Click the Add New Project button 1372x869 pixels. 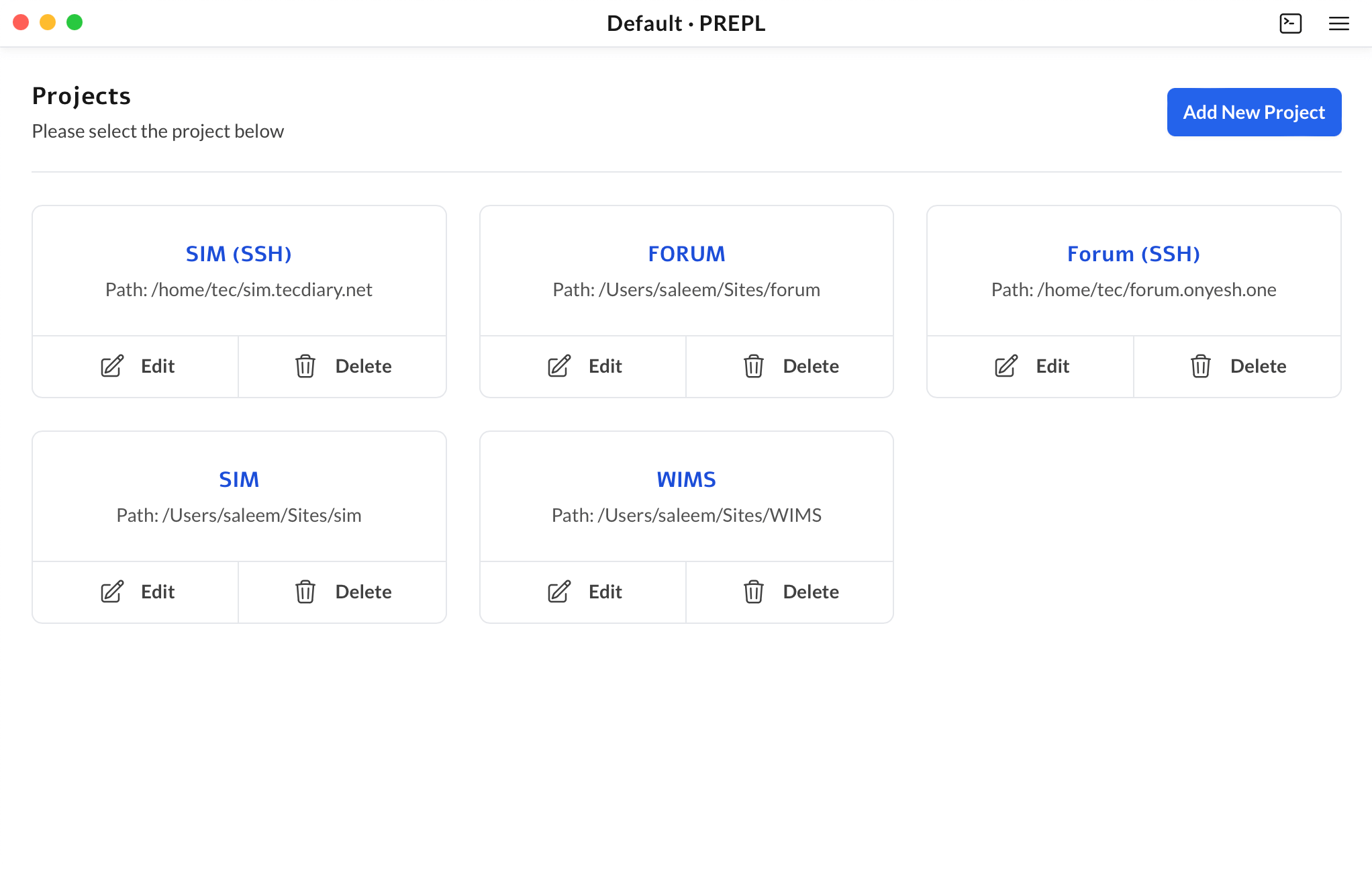tap(1253, 112)
